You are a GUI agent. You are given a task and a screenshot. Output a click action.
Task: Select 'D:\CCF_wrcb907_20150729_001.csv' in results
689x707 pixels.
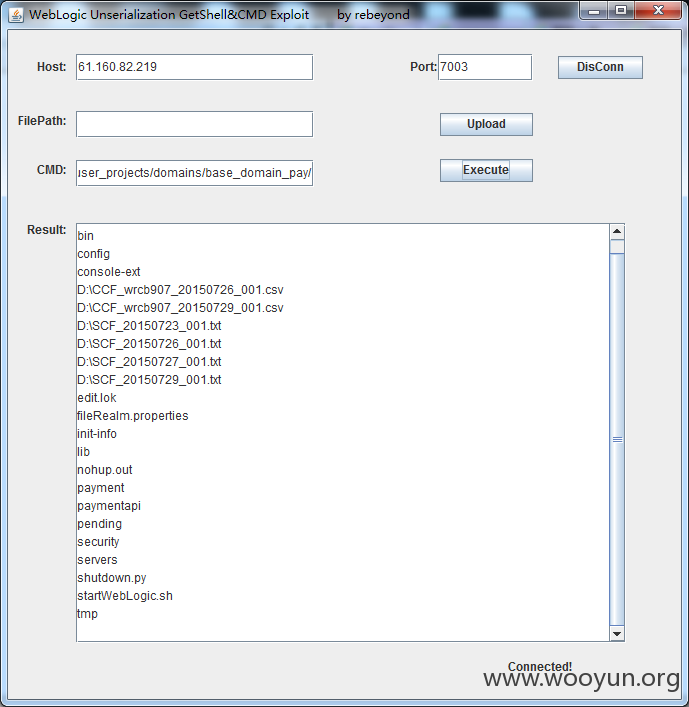click(180, 308)
